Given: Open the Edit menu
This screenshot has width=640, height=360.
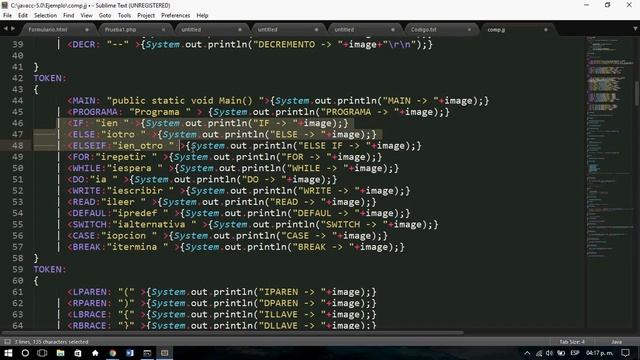Looking at the screenshot, I should 23,16.
